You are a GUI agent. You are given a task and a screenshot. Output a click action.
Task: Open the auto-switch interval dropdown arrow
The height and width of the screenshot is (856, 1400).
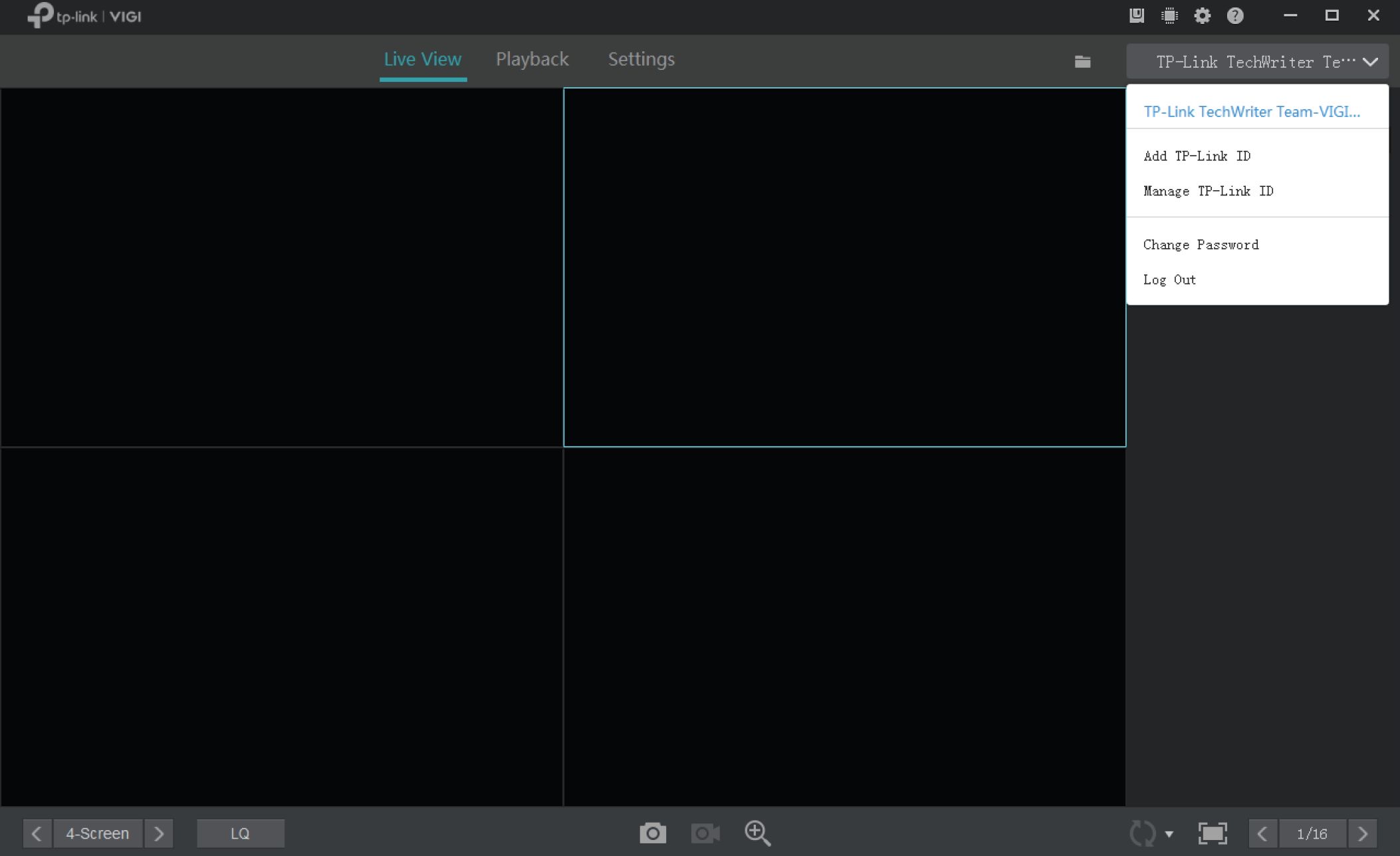1169,833
